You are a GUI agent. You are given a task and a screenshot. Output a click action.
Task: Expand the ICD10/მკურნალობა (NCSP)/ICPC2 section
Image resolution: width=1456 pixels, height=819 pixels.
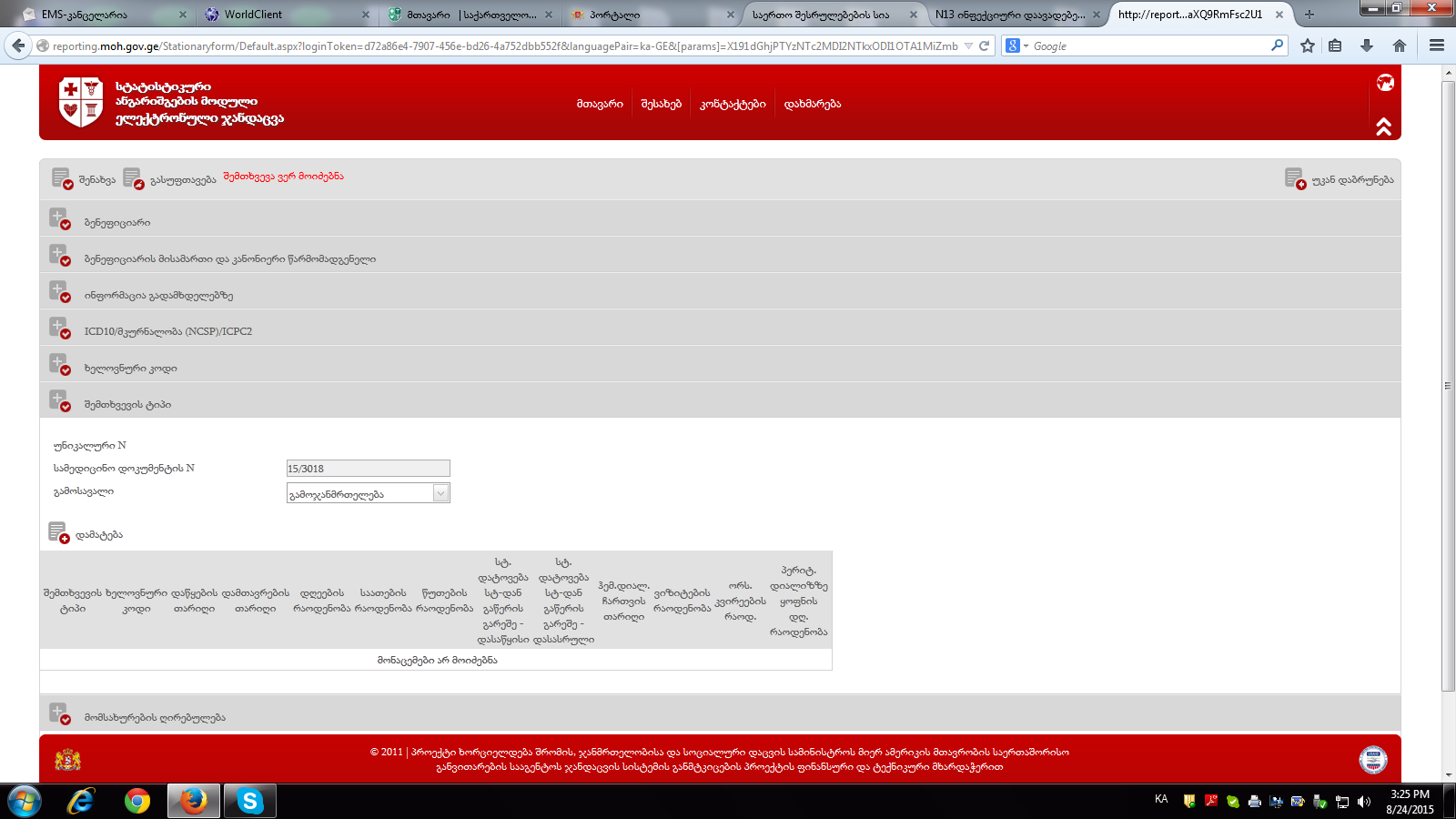pos(59,329)
